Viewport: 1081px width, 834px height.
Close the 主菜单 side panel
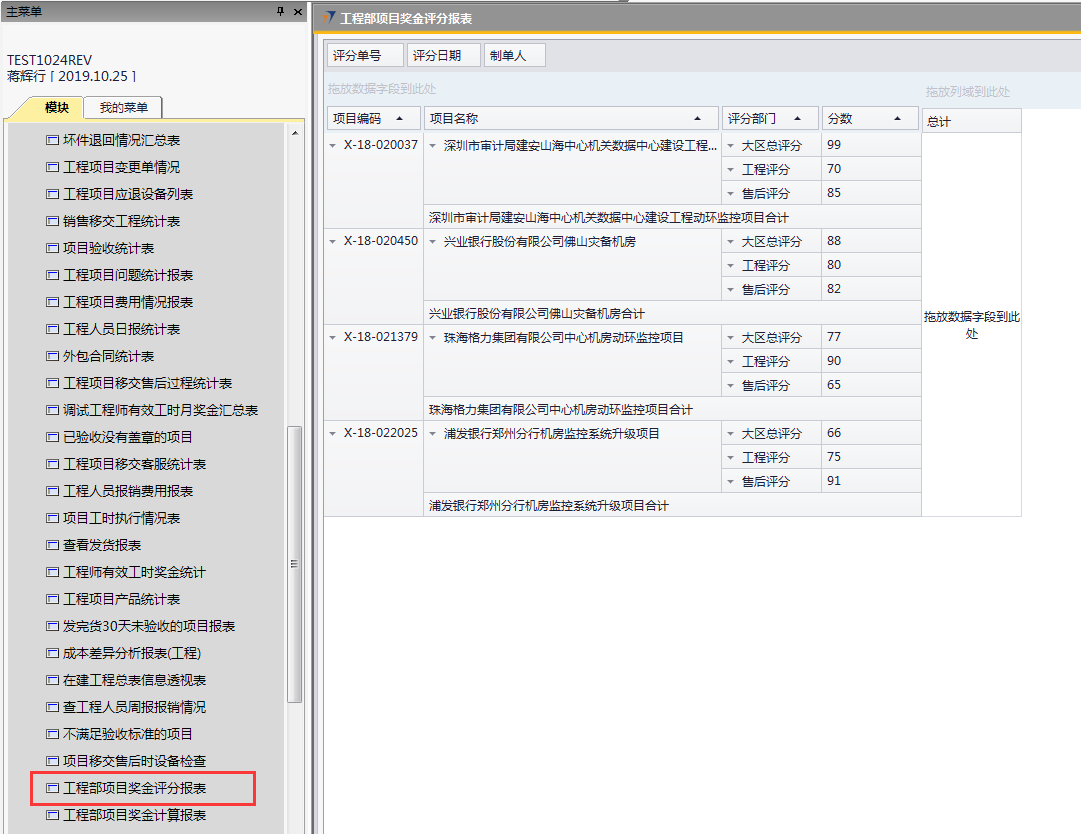(298, 11)
